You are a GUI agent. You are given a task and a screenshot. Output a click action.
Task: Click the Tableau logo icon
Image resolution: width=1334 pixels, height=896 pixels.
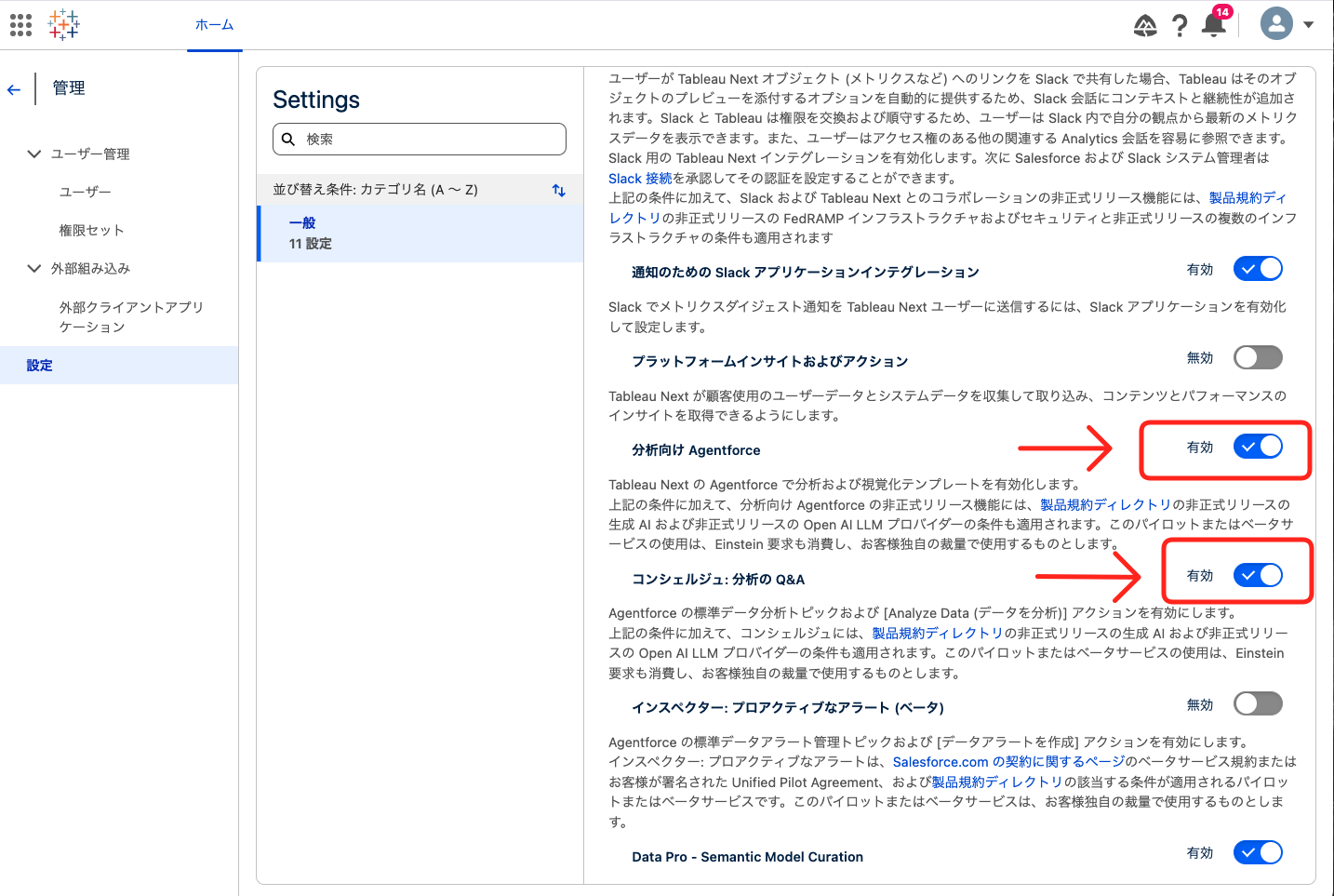(x=64, y=25)
